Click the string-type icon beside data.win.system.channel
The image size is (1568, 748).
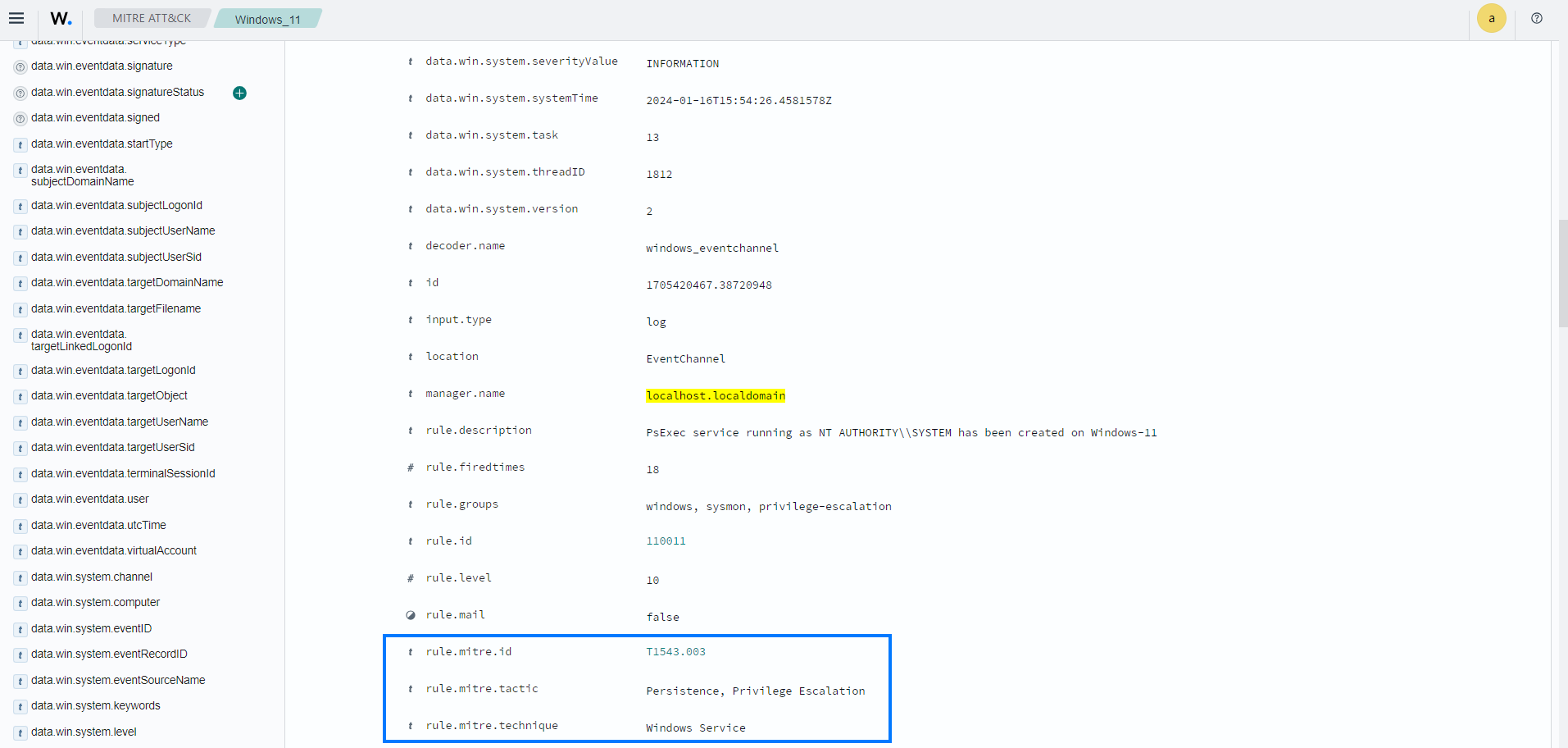click(x=20, y=578)
